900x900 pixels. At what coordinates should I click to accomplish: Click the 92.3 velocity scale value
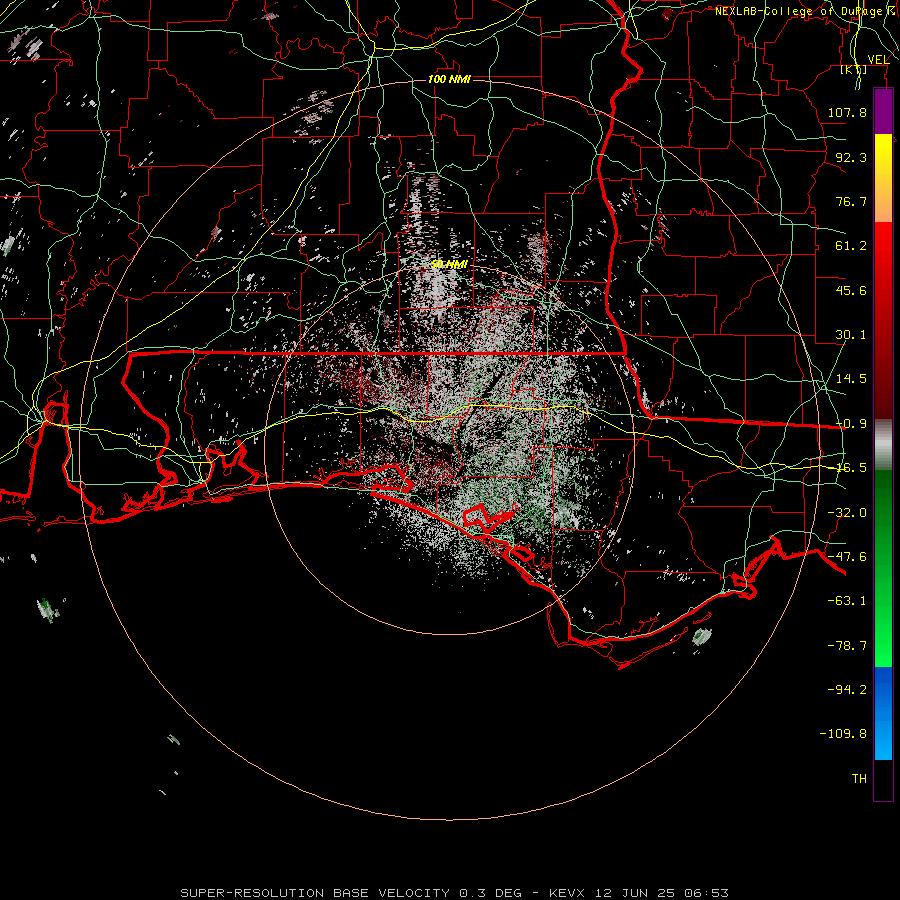click(851, 157)
